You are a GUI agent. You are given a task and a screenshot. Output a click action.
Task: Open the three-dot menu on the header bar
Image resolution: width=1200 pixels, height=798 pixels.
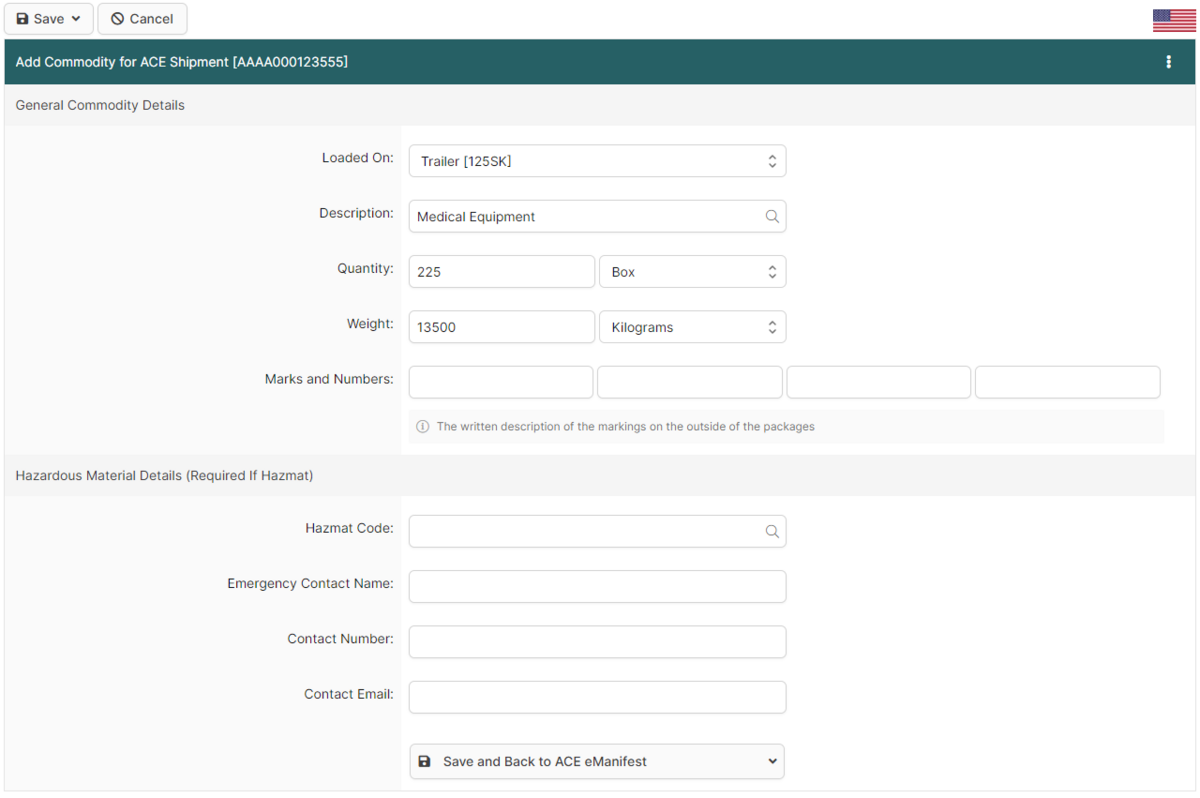click(1168, 61)
